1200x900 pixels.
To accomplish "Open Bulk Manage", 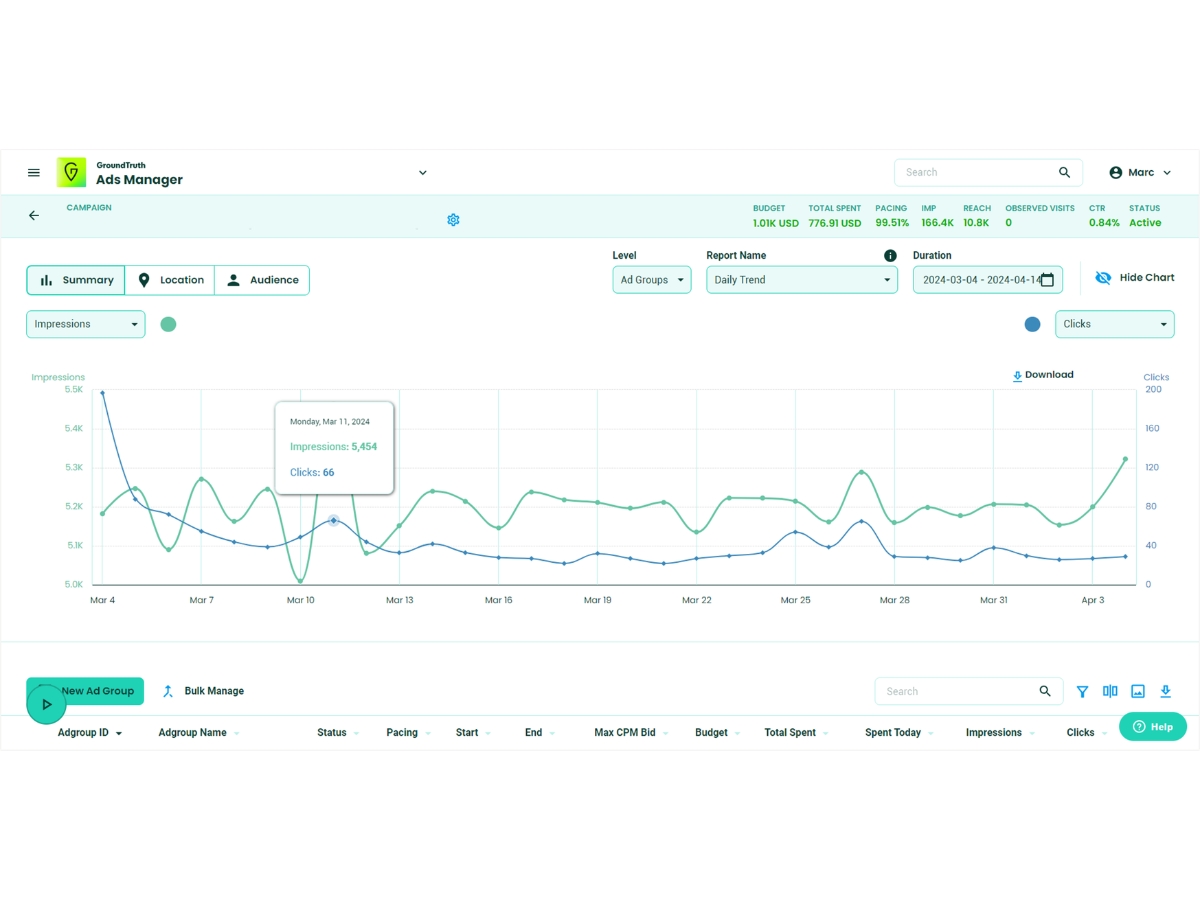I will (203, 691).
